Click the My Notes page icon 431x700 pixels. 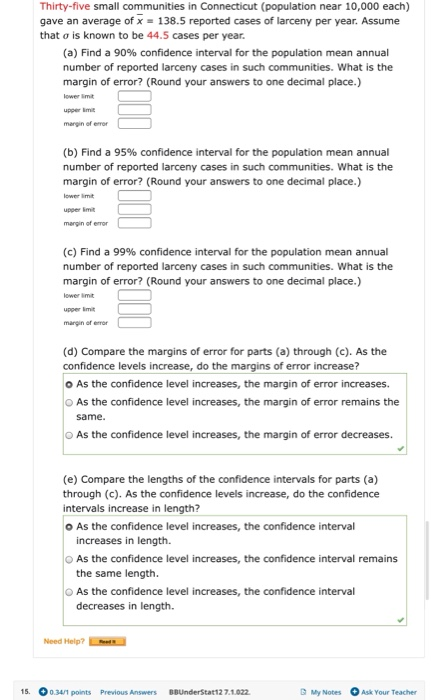(304, 692)
